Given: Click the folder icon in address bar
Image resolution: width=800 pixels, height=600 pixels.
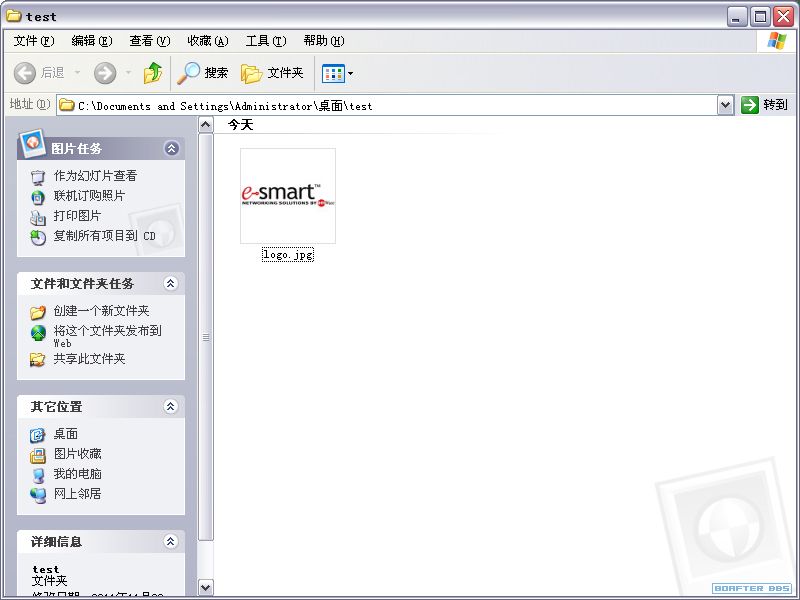Looking at the screenshot, I should 66,105.
